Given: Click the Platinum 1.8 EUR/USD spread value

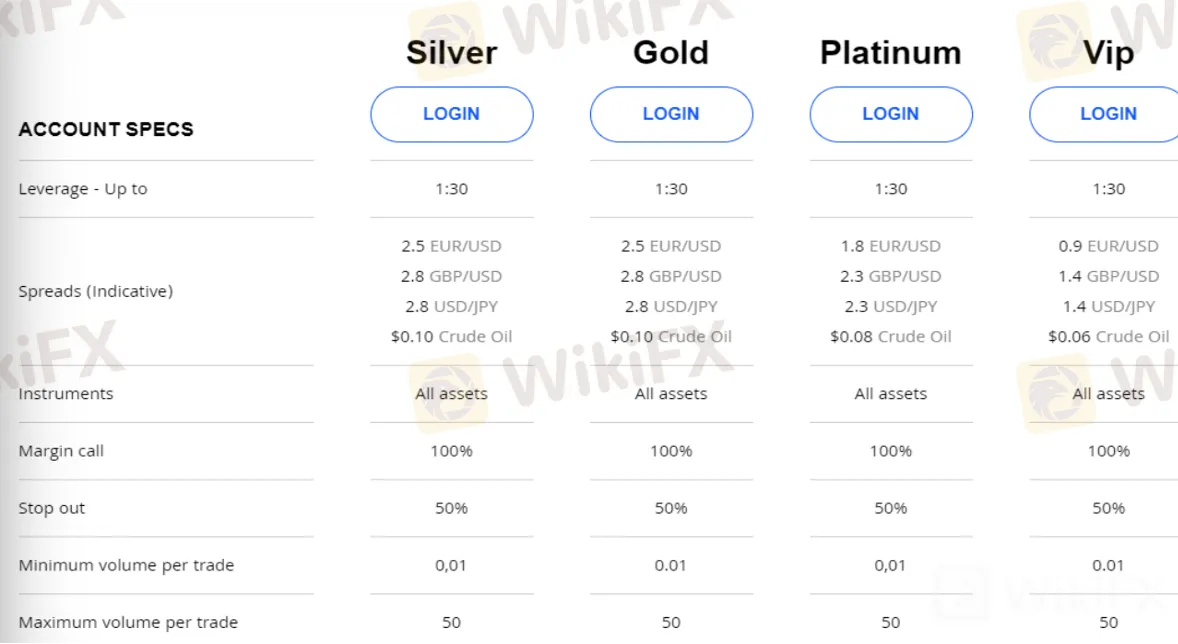Looking at the screenshot, I should coord(891,246).
